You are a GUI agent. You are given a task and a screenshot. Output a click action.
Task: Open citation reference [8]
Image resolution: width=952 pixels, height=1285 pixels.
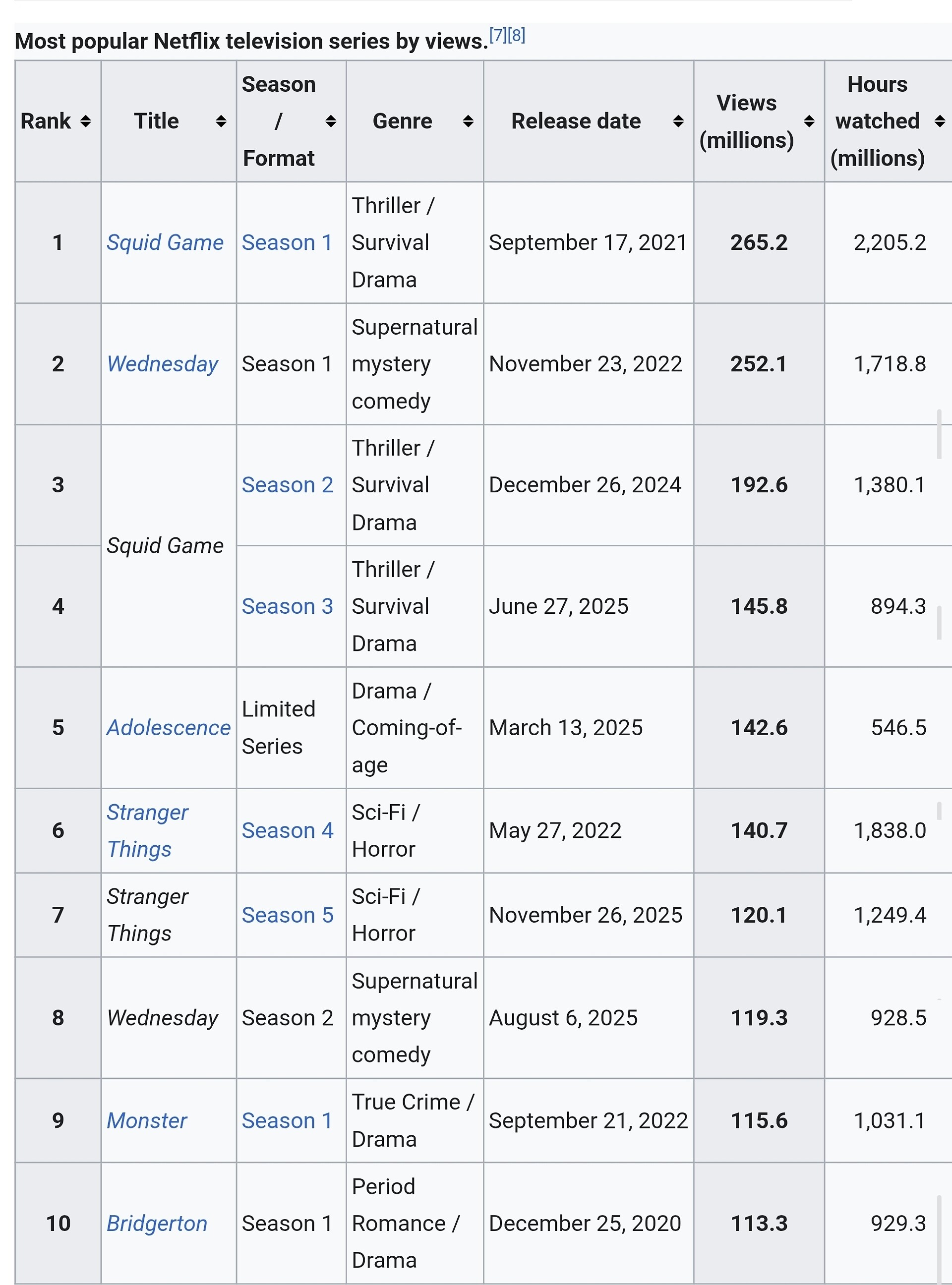point(516,36)
